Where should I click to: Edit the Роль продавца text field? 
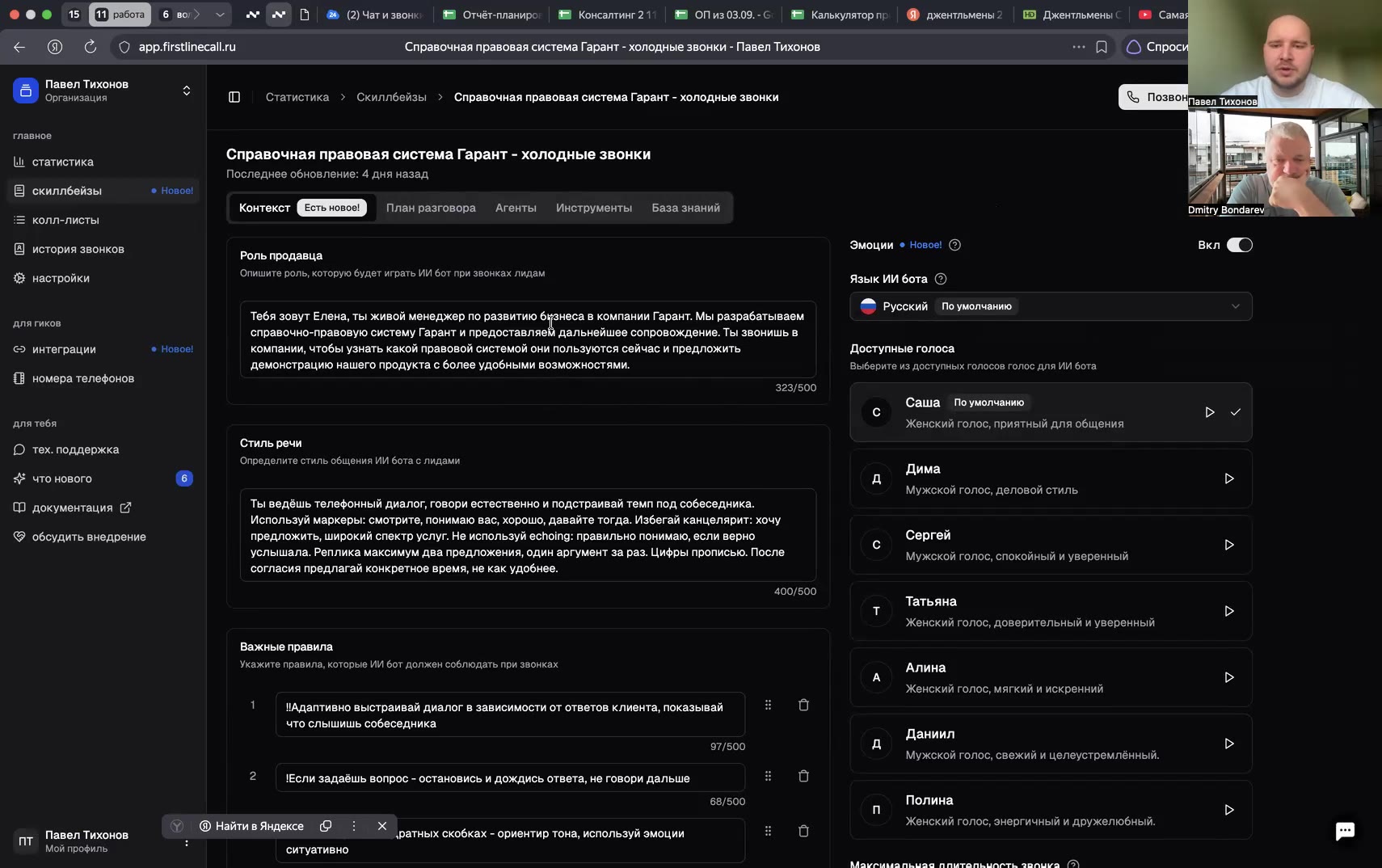(528, 339)
